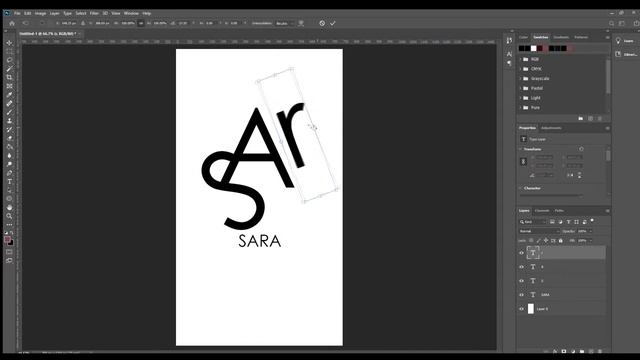Viewport: 640px width, 360px height.
Task: Open the Libraries panel button
Action: pyautogui.click(x=626, y=54)
